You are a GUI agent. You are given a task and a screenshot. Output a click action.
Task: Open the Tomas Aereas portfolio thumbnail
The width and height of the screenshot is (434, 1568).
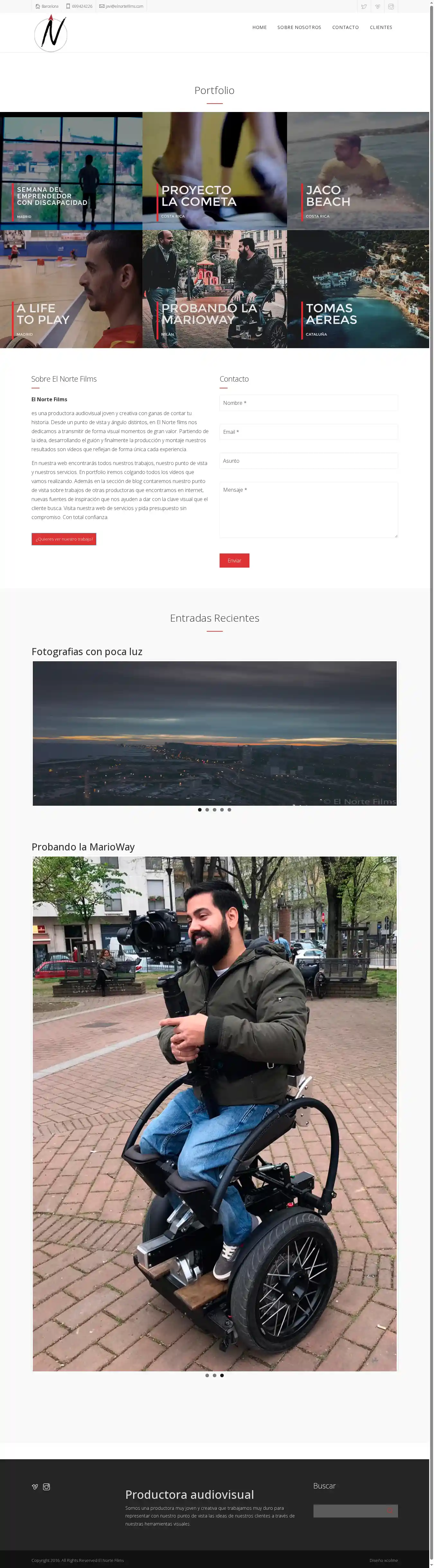(x=358, y=289)
